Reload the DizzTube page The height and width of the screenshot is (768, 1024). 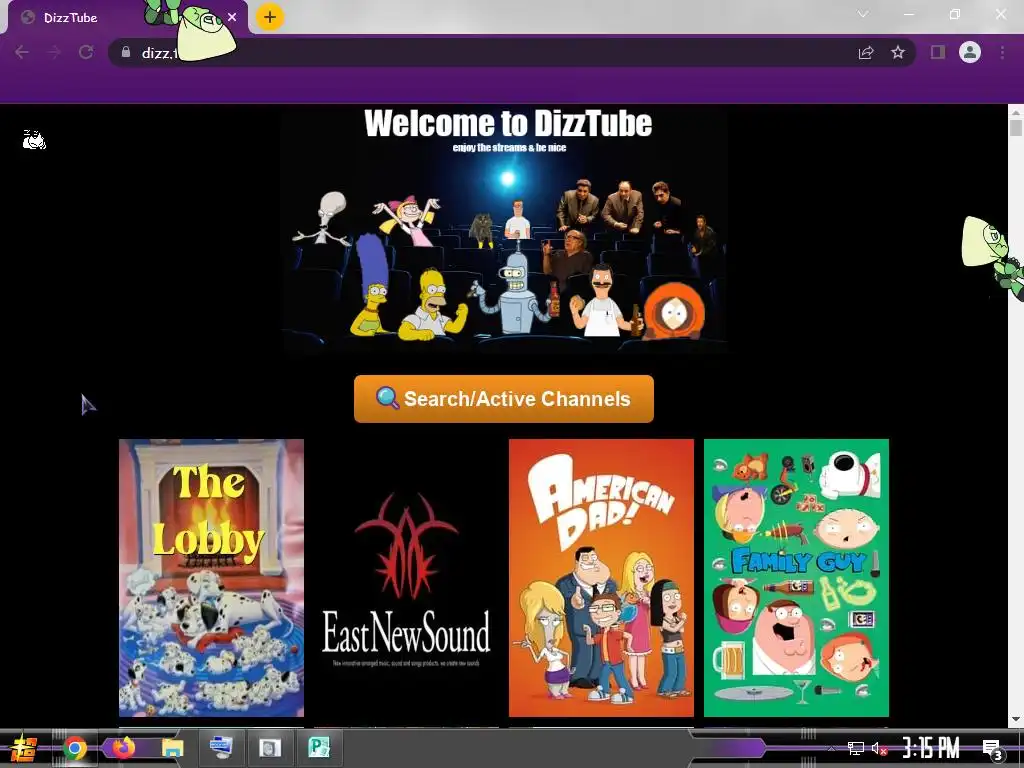click(x=86, y=52)
